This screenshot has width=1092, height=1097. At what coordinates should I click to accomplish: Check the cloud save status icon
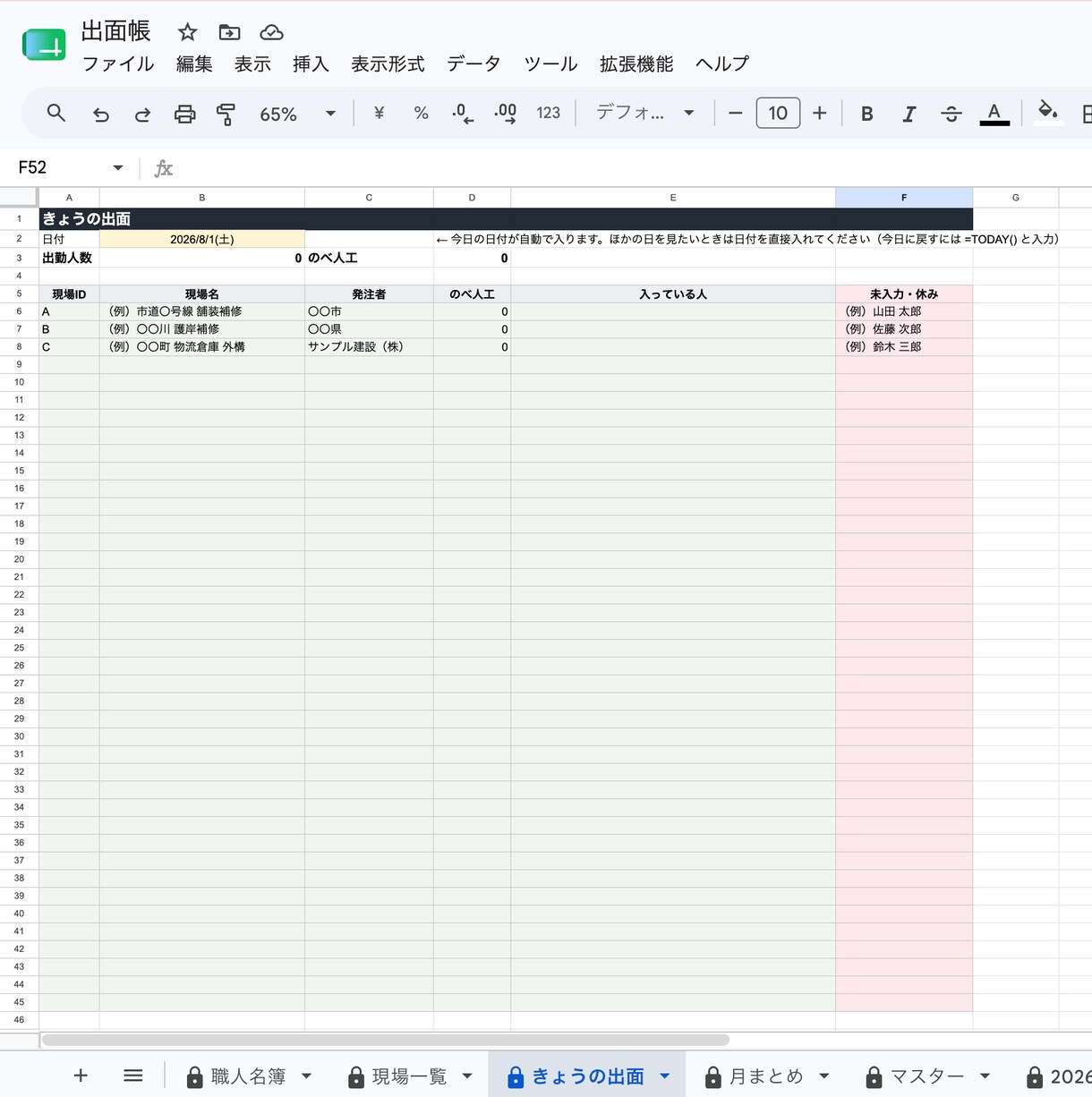tap(271, 32)
